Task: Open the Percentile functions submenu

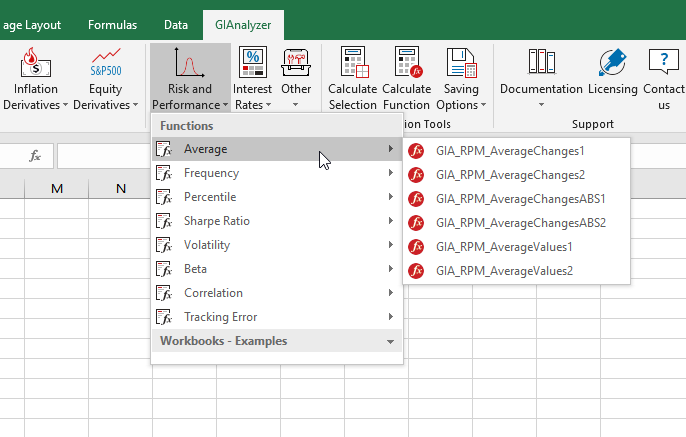Action: (276, 197)
